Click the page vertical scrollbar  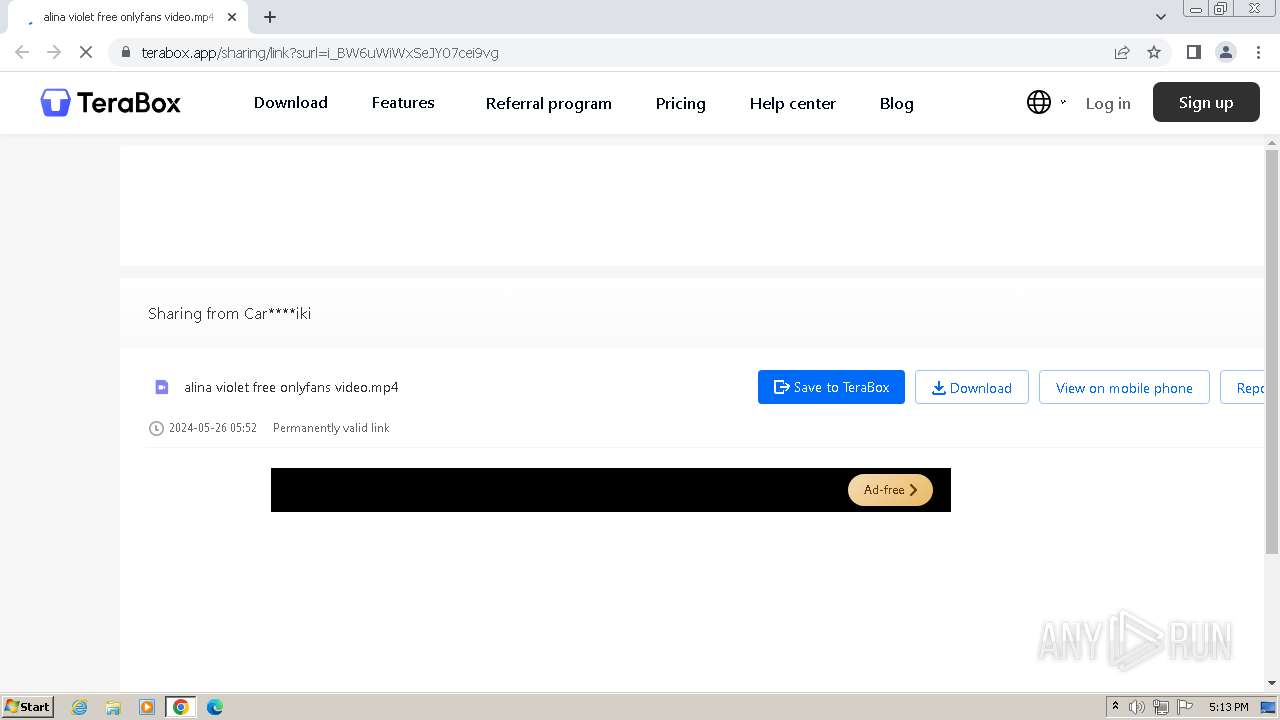(1272, 350)
